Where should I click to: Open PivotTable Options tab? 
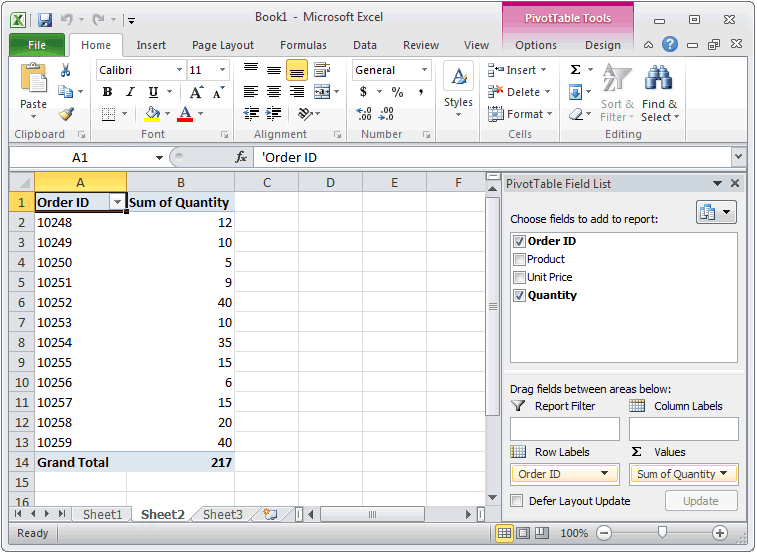coord(536,45)
